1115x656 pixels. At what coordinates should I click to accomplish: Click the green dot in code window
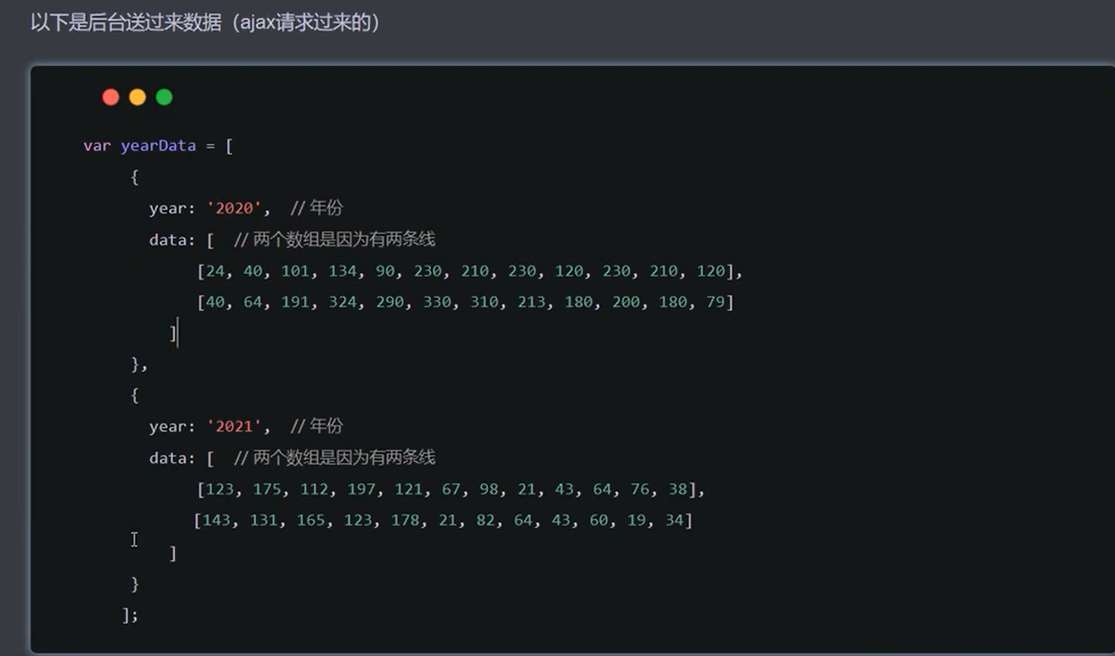[x=164, y=97]
